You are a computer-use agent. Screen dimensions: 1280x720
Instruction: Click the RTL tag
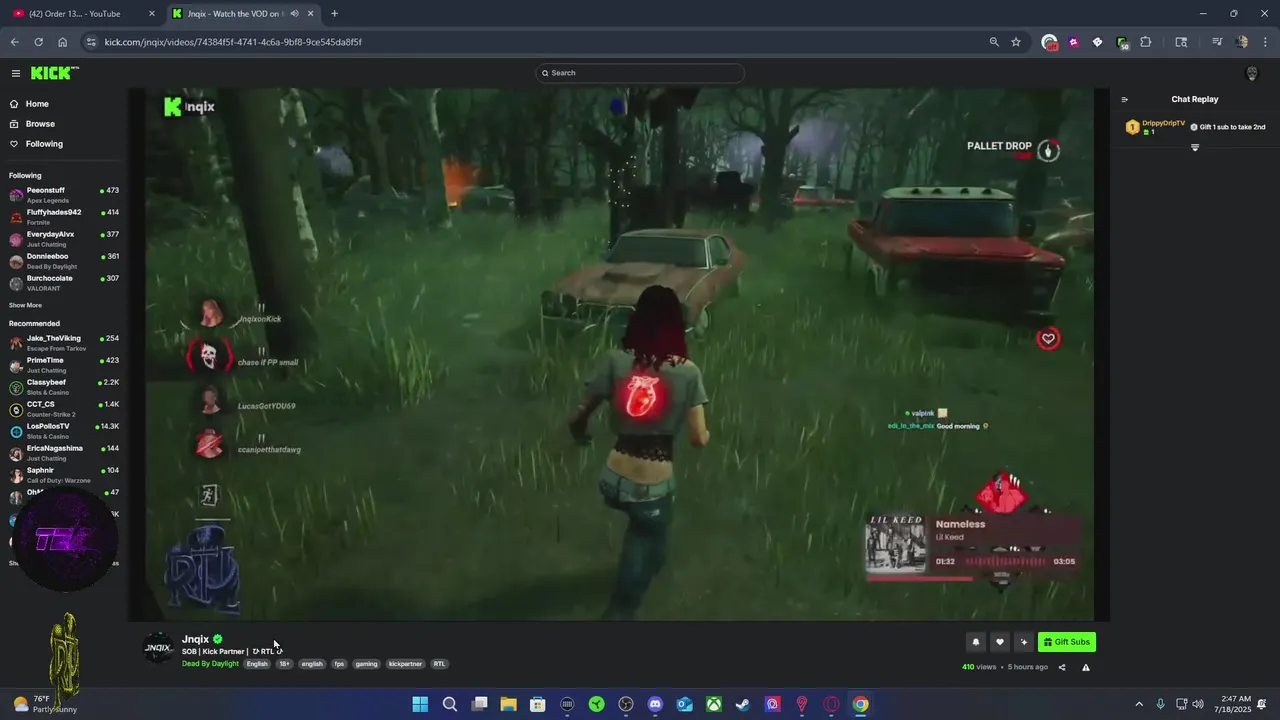(439, 664)
